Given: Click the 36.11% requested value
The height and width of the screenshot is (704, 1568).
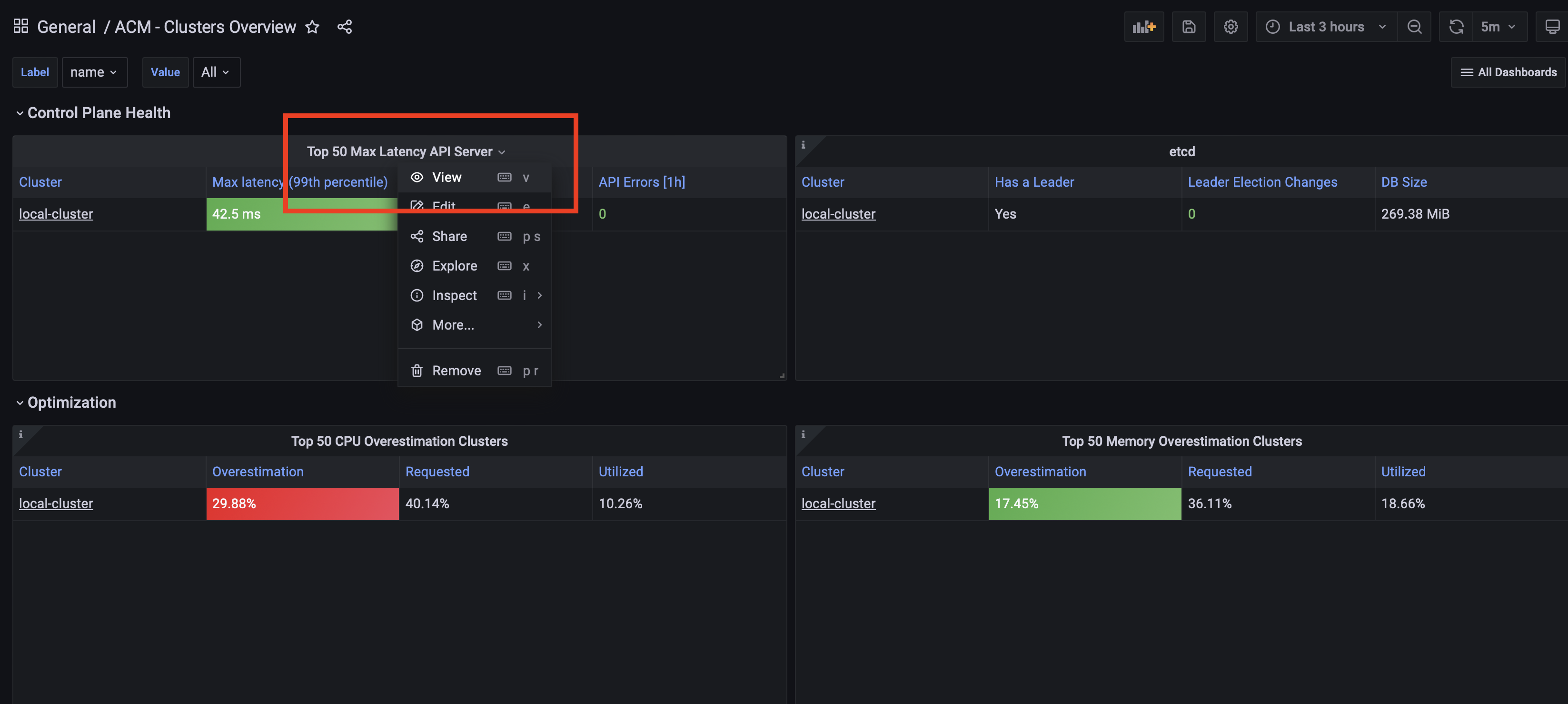Looking at the screenshot, I should point(1210,503).
